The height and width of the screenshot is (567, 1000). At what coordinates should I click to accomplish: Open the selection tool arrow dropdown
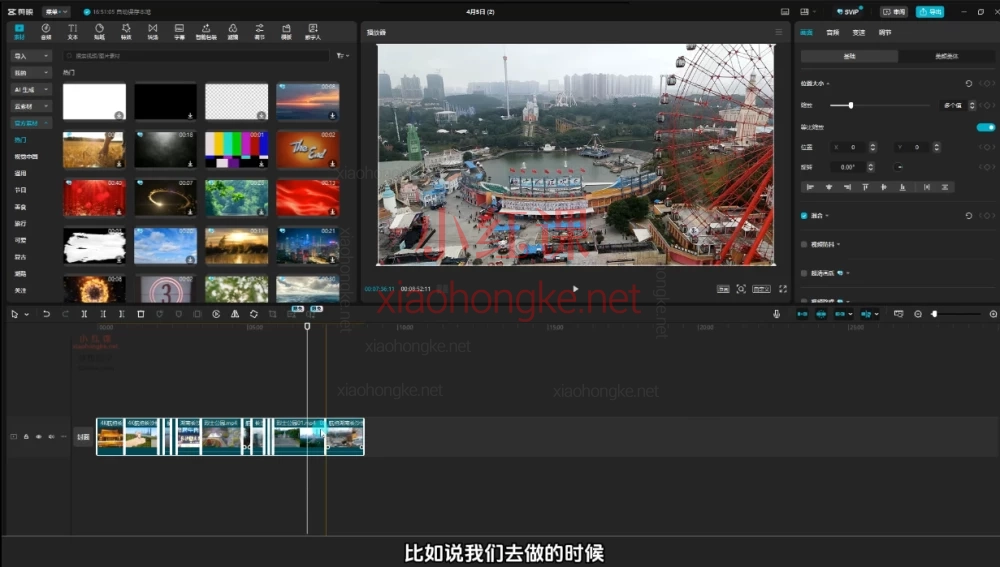point(27,314)
